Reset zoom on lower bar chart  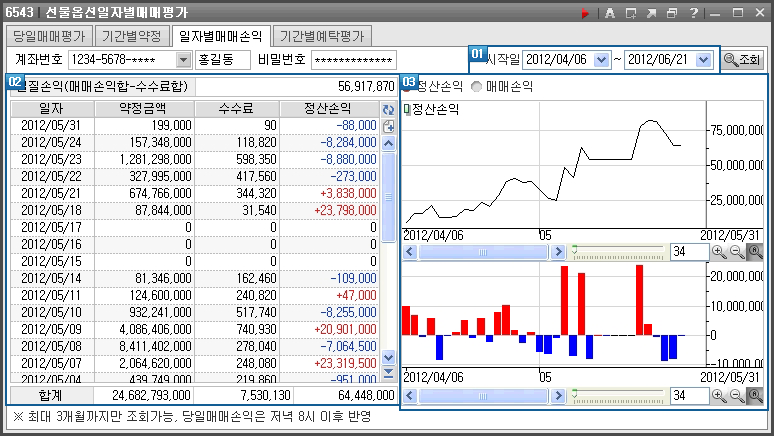click(x=755, y=396)
